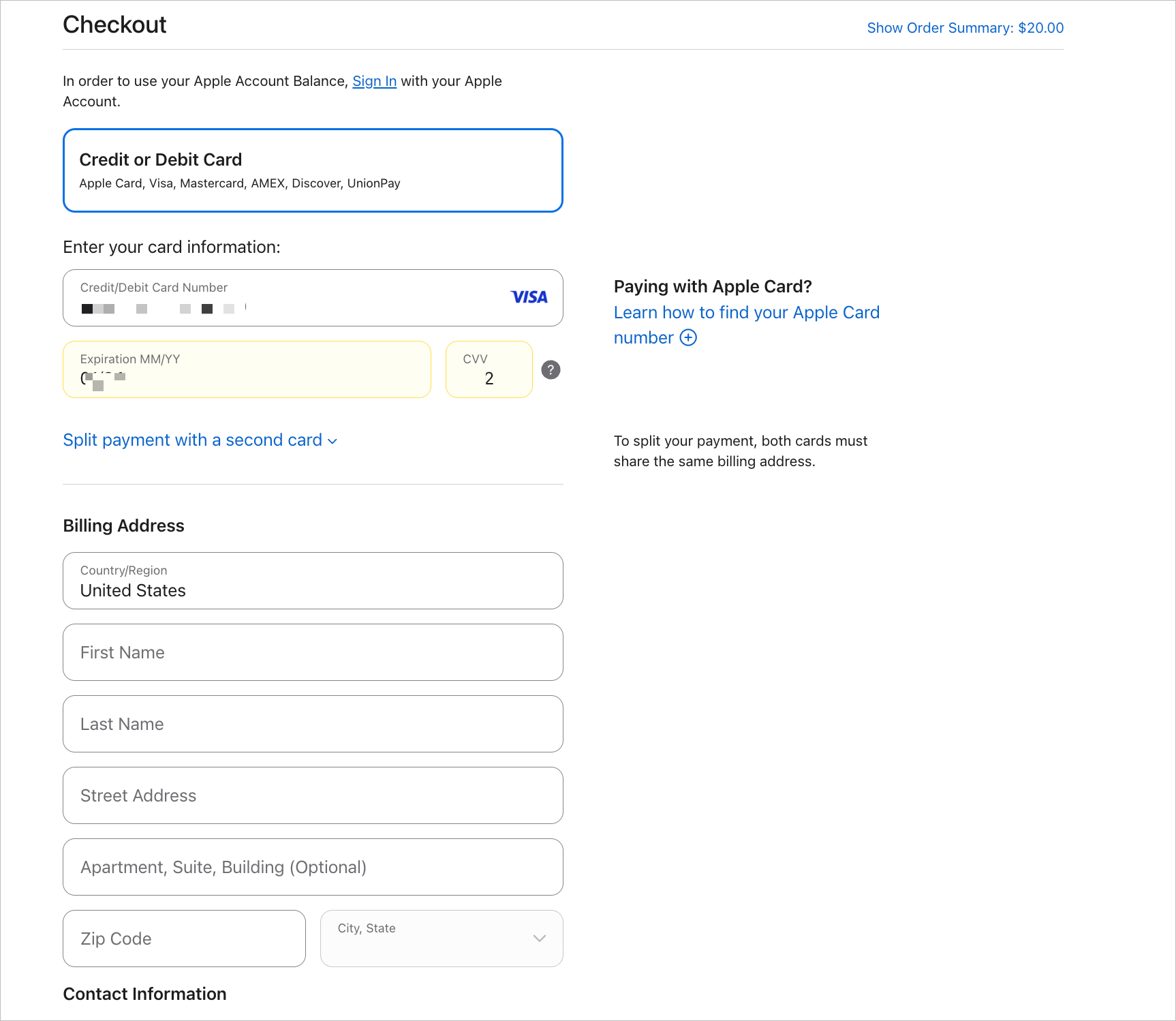Viewport: 1176px width, 1021px height.
Task: Click the Sign In link
Action: 375,81
